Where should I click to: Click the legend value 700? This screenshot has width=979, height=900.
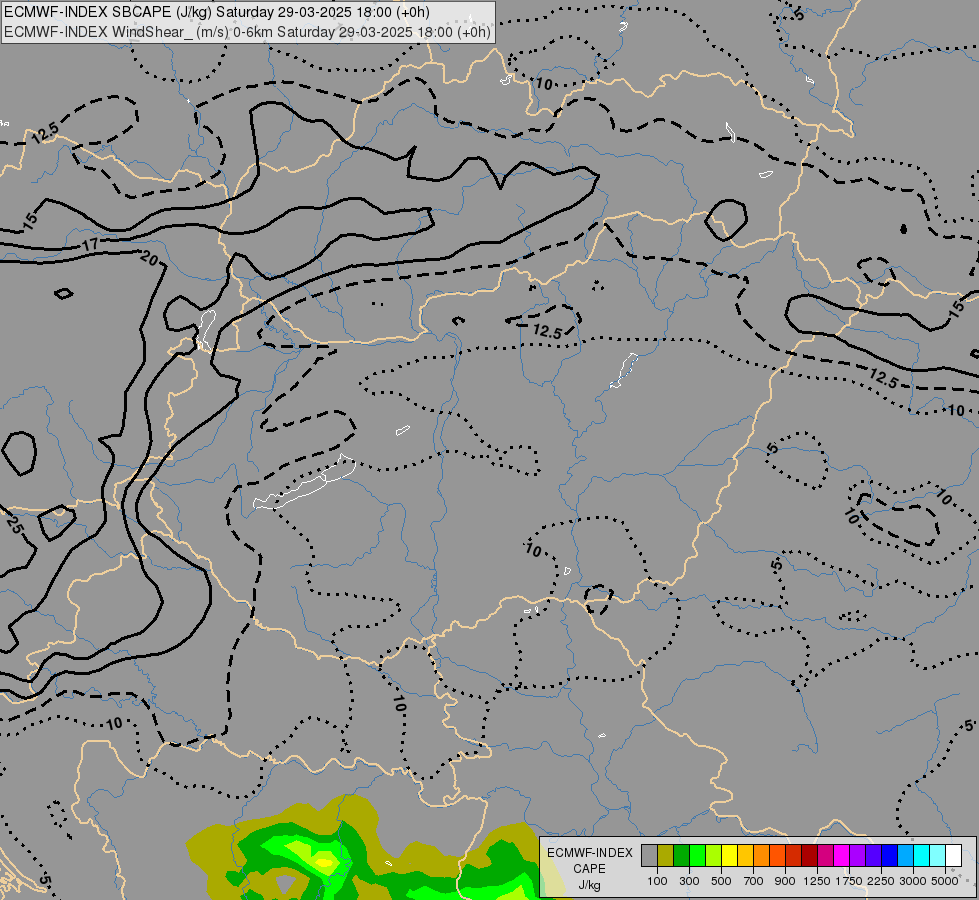pos(754,881)
